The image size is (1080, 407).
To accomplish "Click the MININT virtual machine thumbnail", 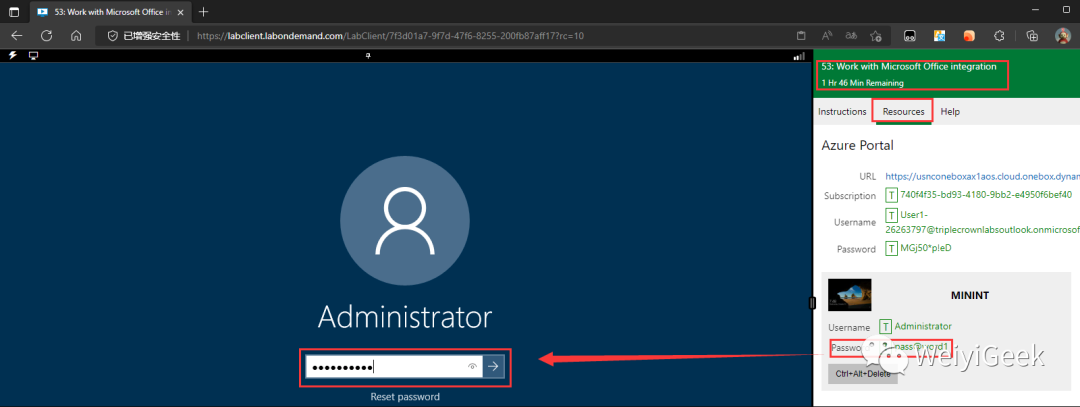I will [849, 295].
